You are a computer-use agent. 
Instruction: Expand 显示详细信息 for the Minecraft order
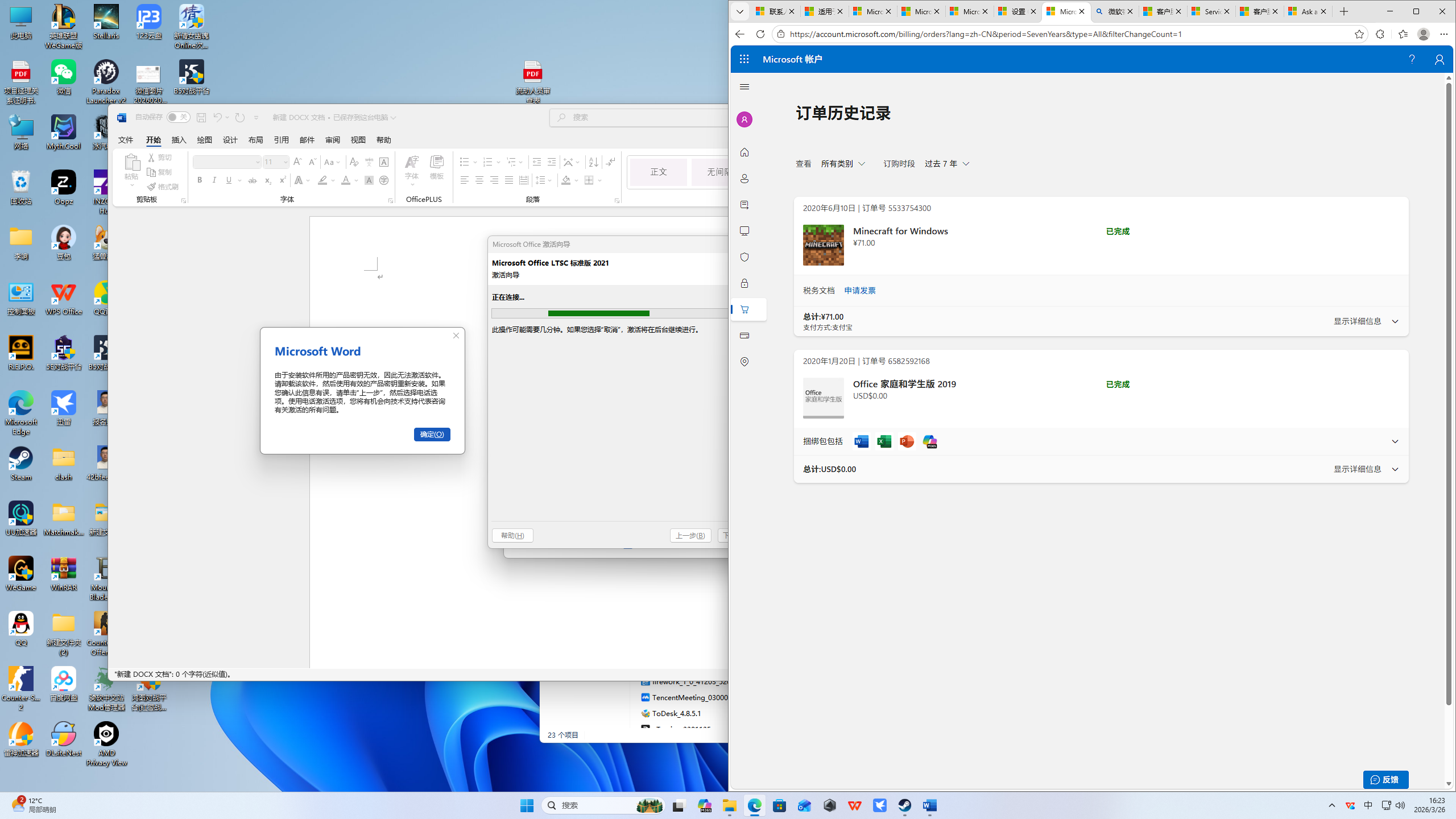pos(1366,321)
